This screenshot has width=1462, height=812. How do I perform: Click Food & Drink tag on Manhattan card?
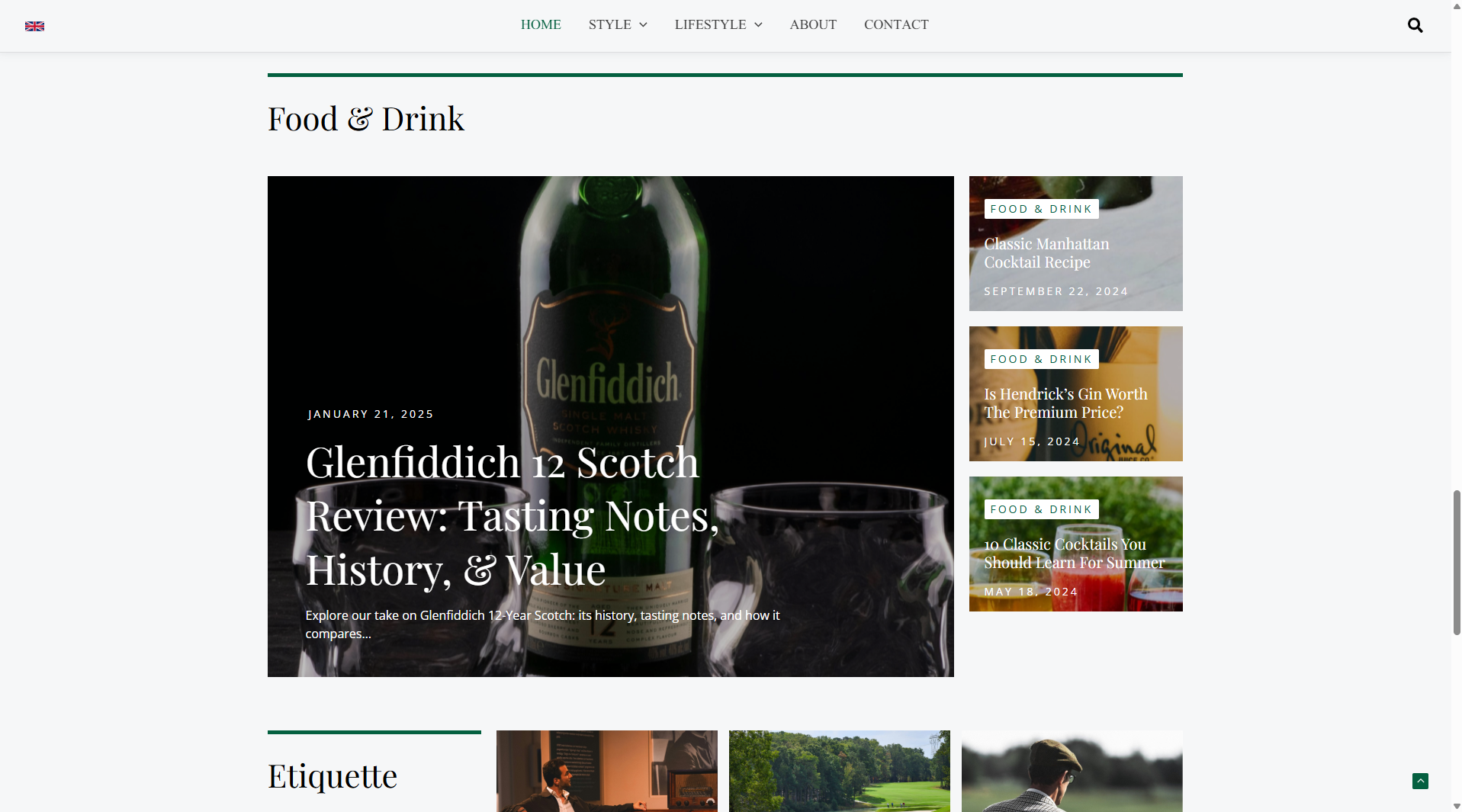1041,209
